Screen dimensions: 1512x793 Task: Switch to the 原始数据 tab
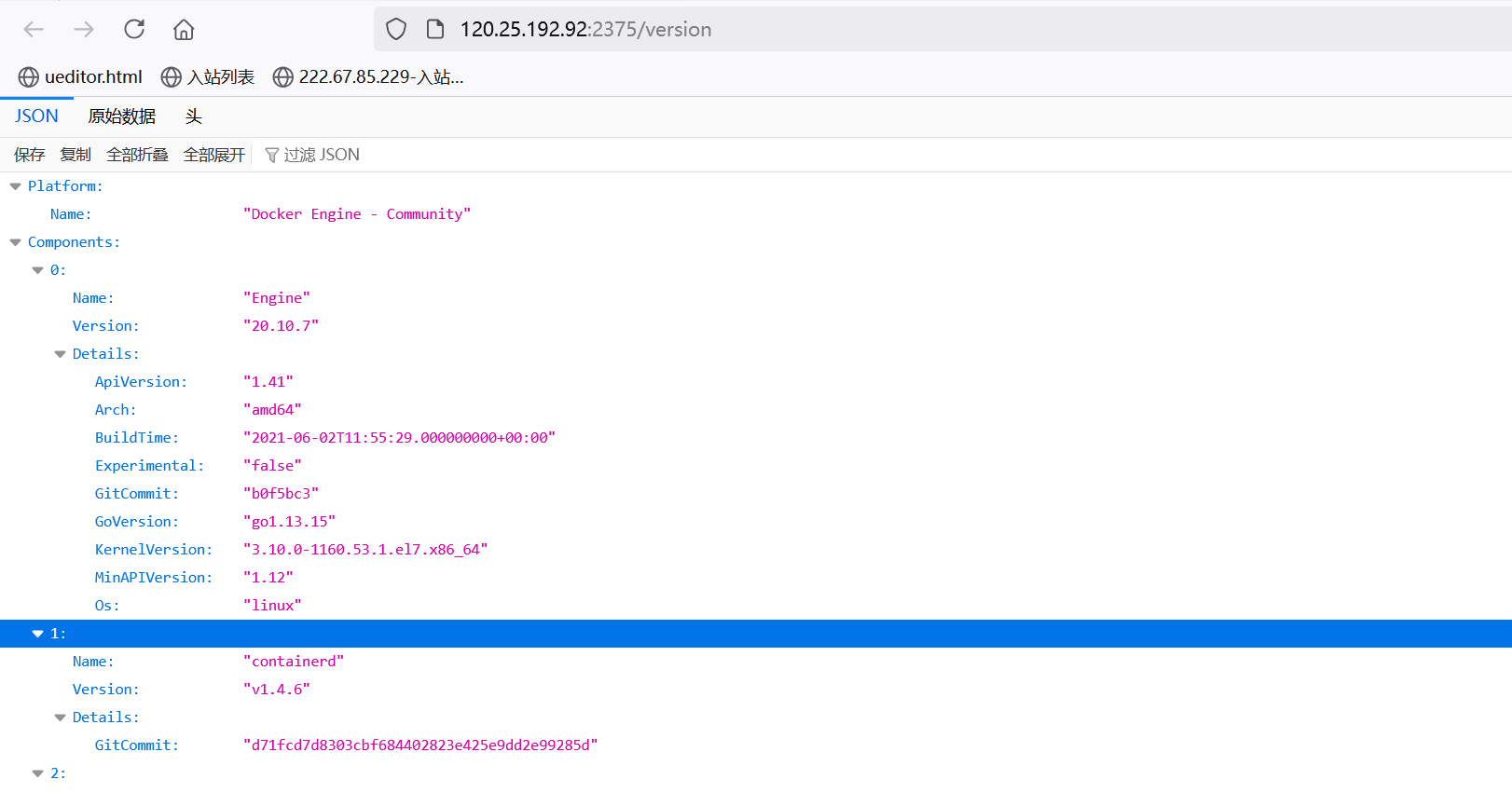[x=121, y=116]
